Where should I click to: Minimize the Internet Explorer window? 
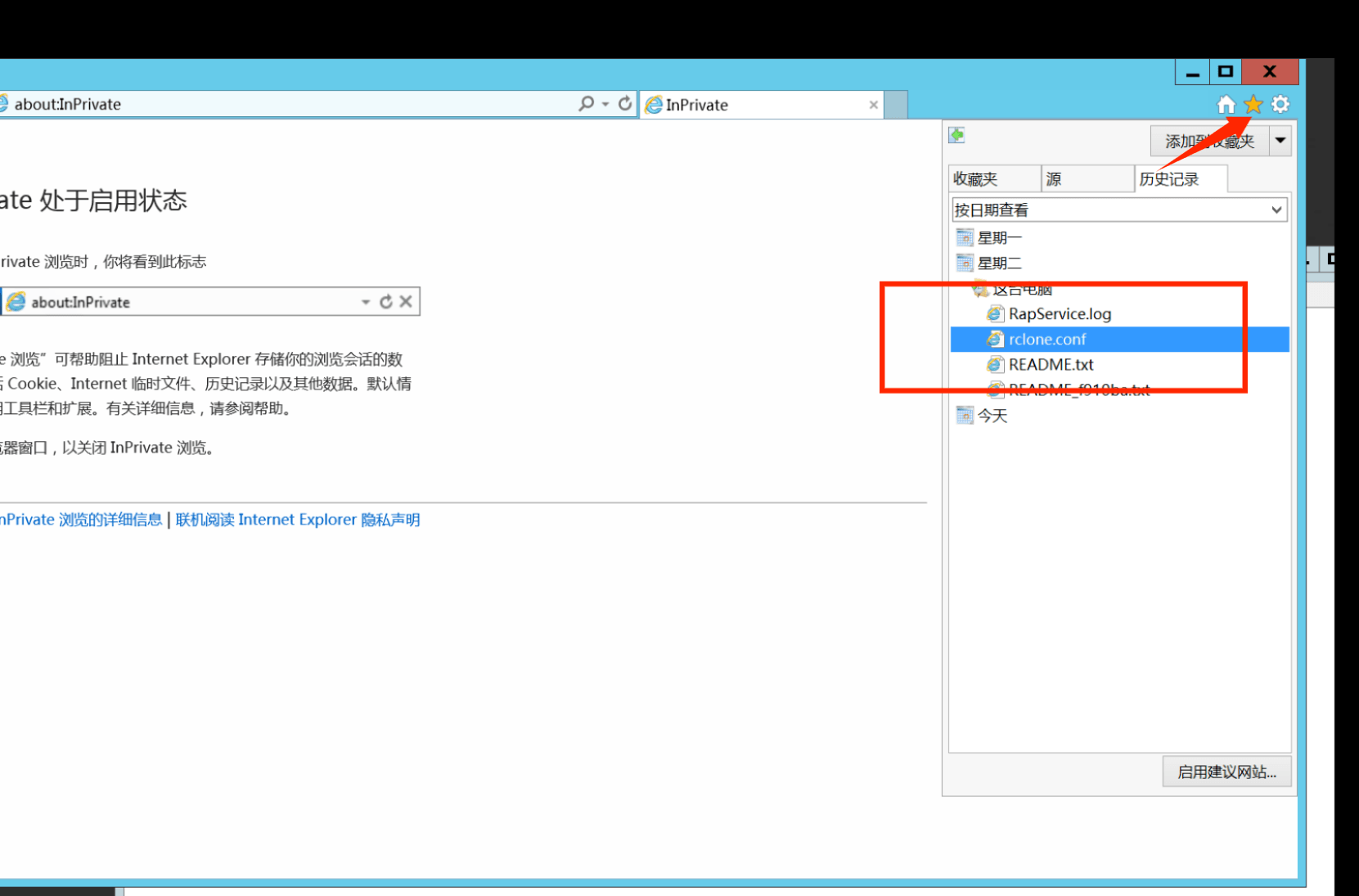(x=1193, y=72)
